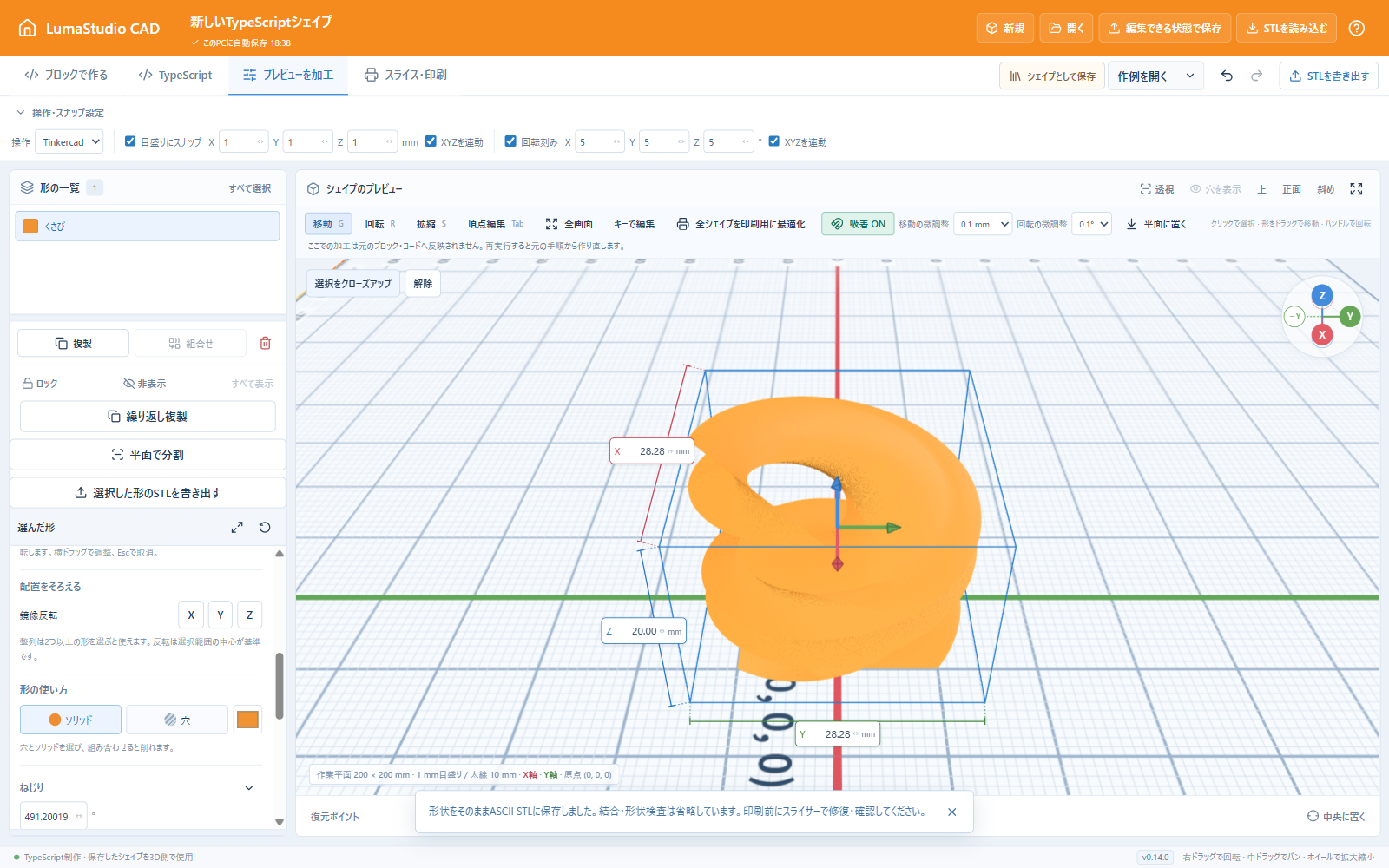Toggle 回転刻み checkbox
1389x868 pixels.
click(x=510, y=141)
